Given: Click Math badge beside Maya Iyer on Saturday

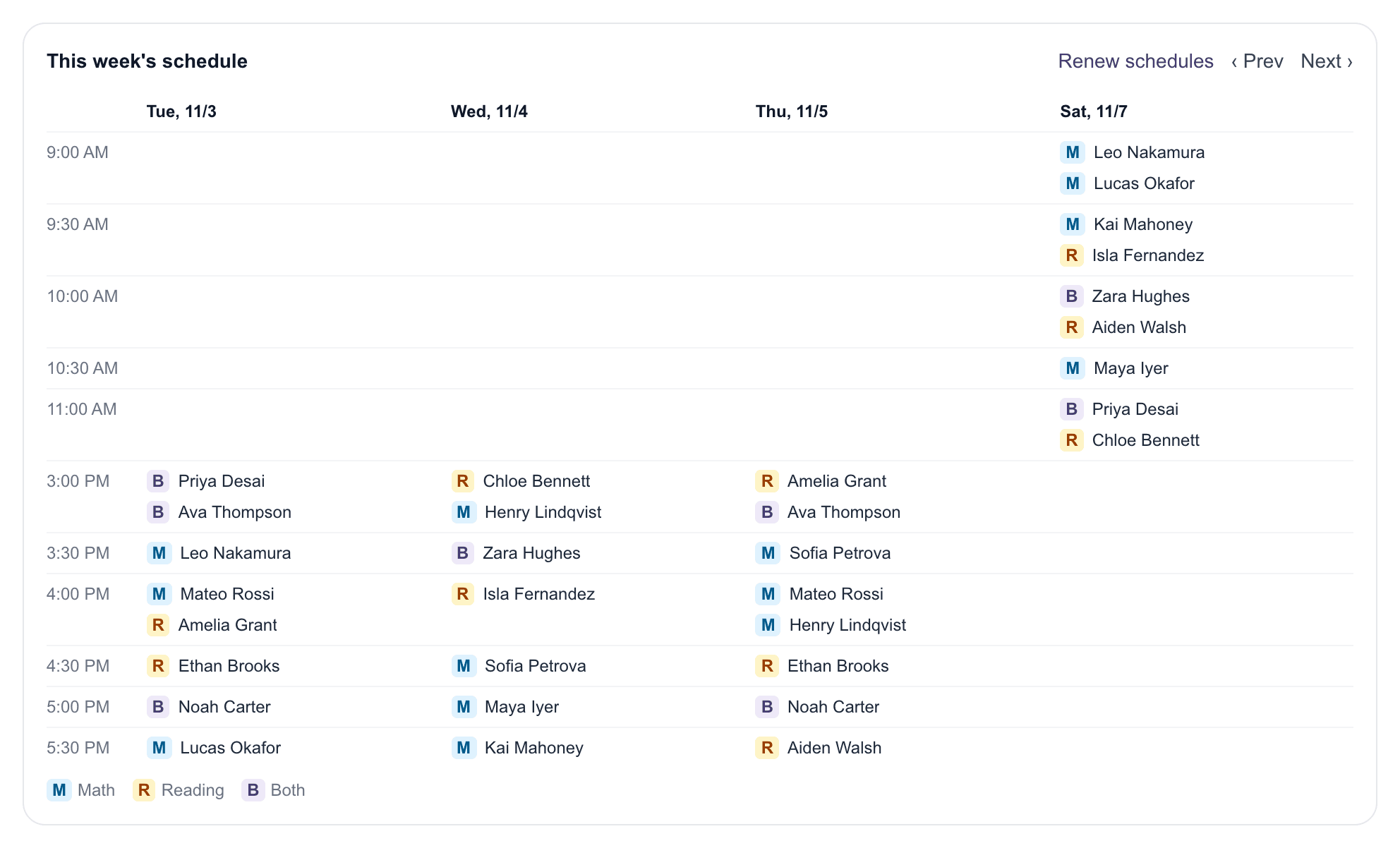Looking at the screenshot, I should click(x=1073, y=368).
